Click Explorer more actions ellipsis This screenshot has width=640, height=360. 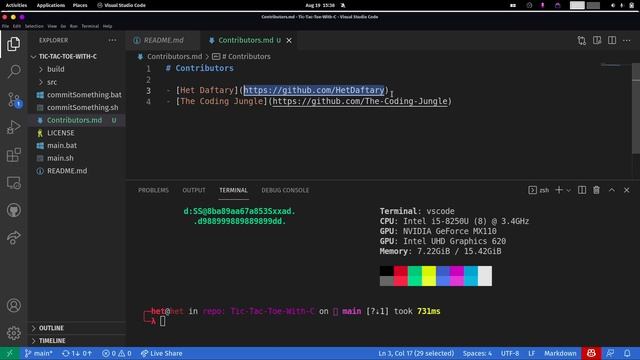tap(112, 40)
